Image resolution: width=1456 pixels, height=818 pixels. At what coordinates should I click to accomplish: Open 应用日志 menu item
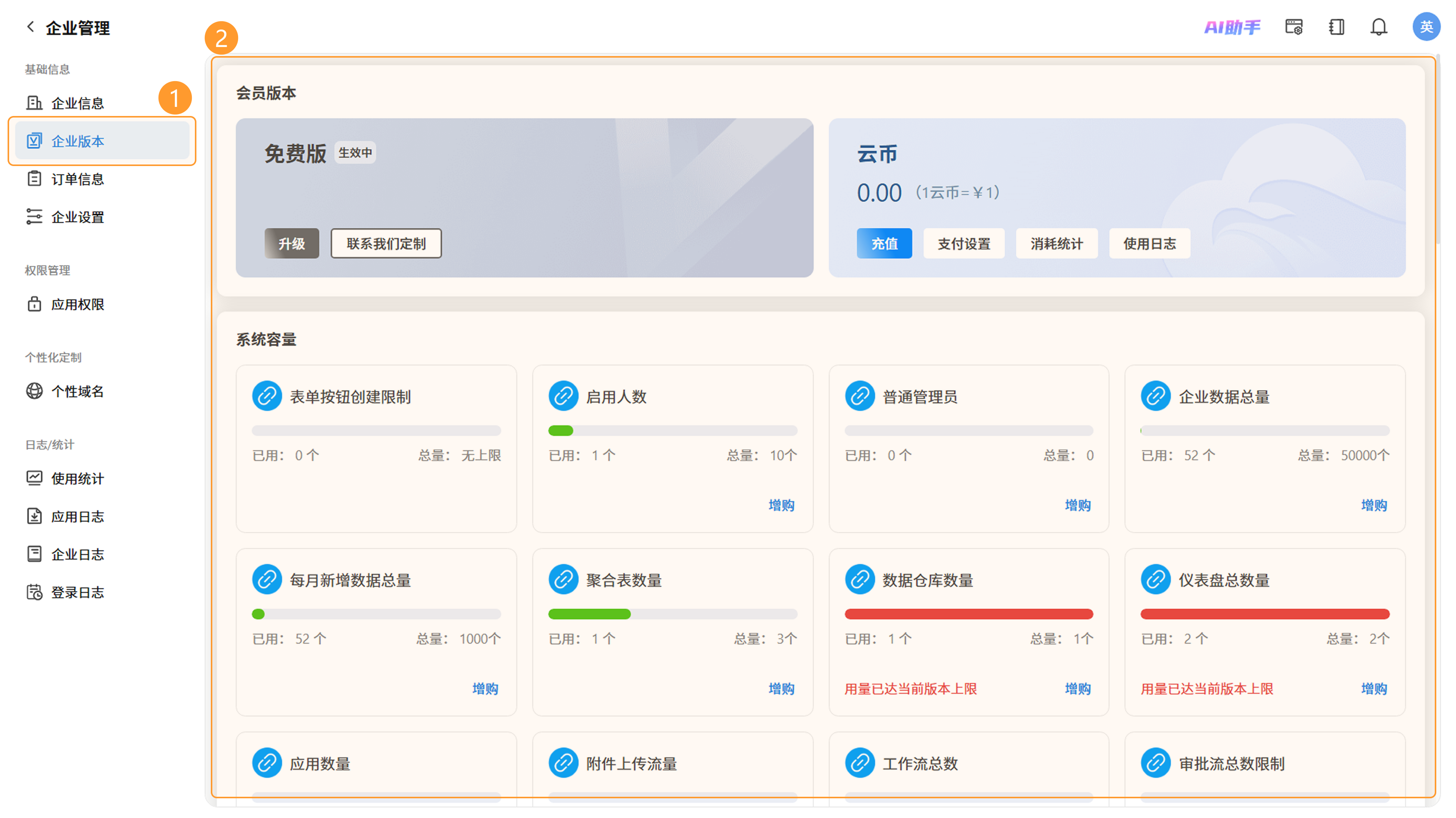(102, 516)
